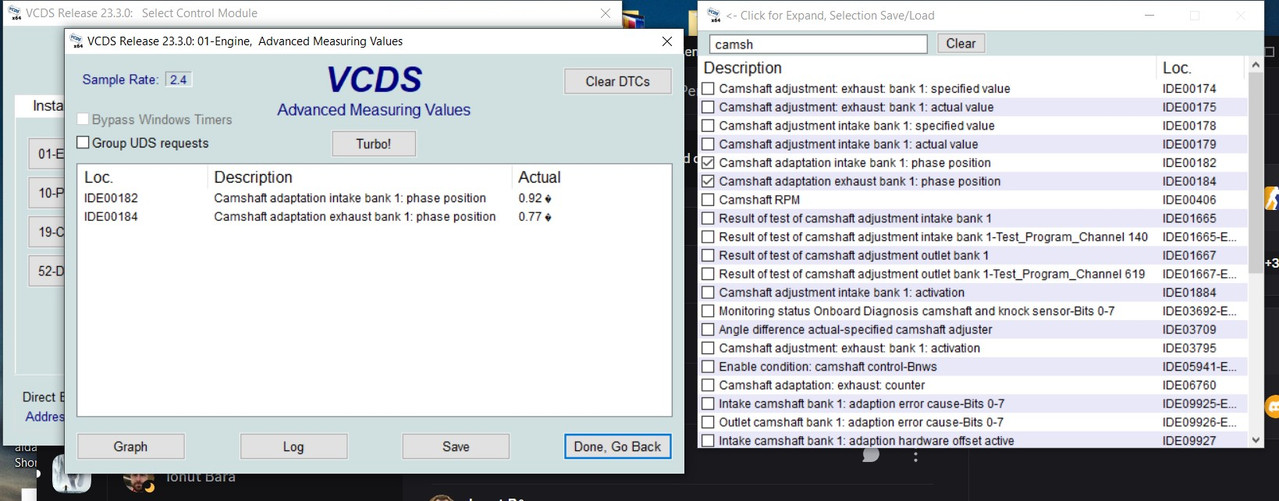Start logging with the Log button
This screenshot has height=501, width=1279.
(293, 446)
